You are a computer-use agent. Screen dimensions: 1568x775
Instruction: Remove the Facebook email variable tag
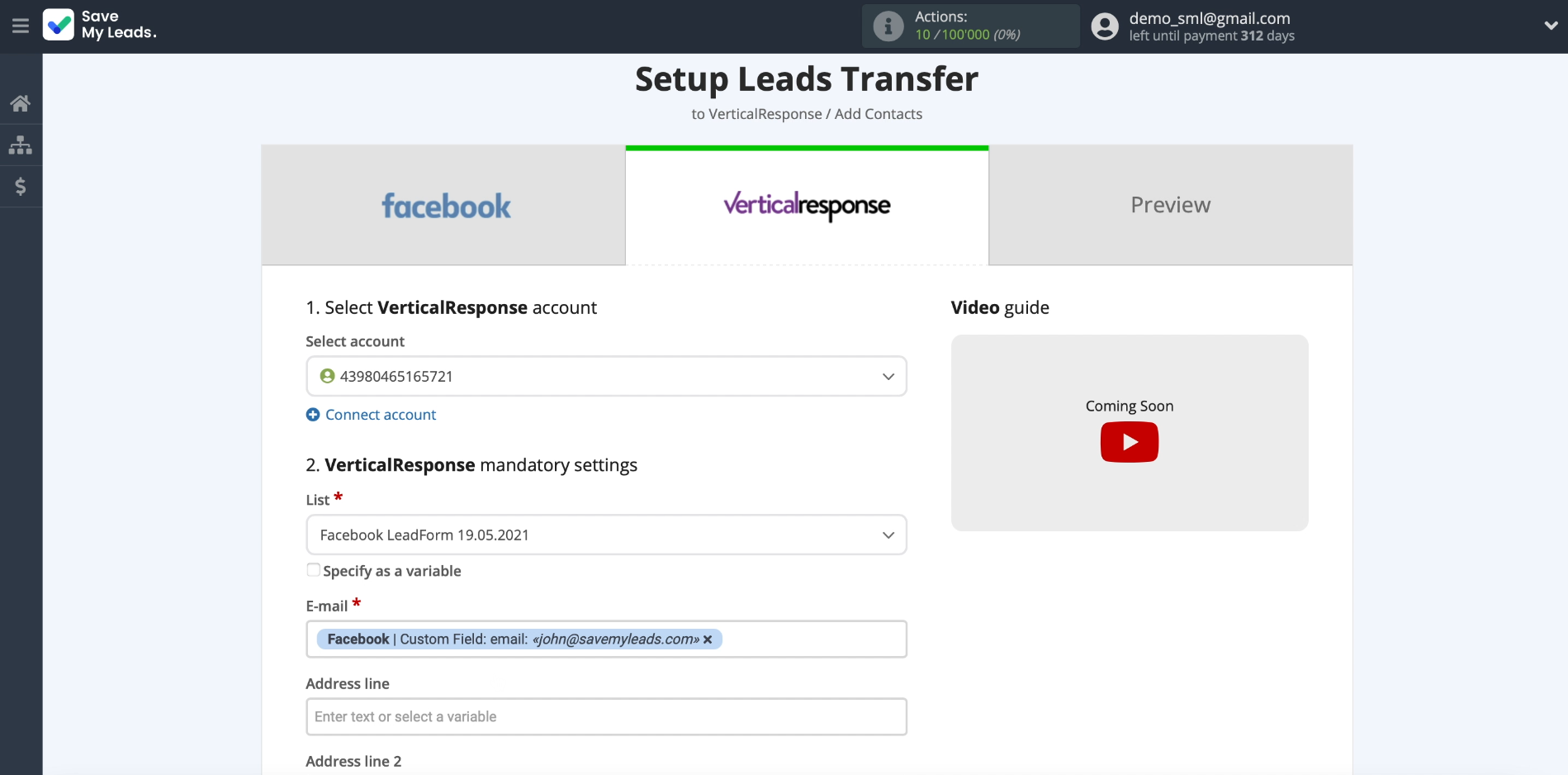tap(708, 639)
